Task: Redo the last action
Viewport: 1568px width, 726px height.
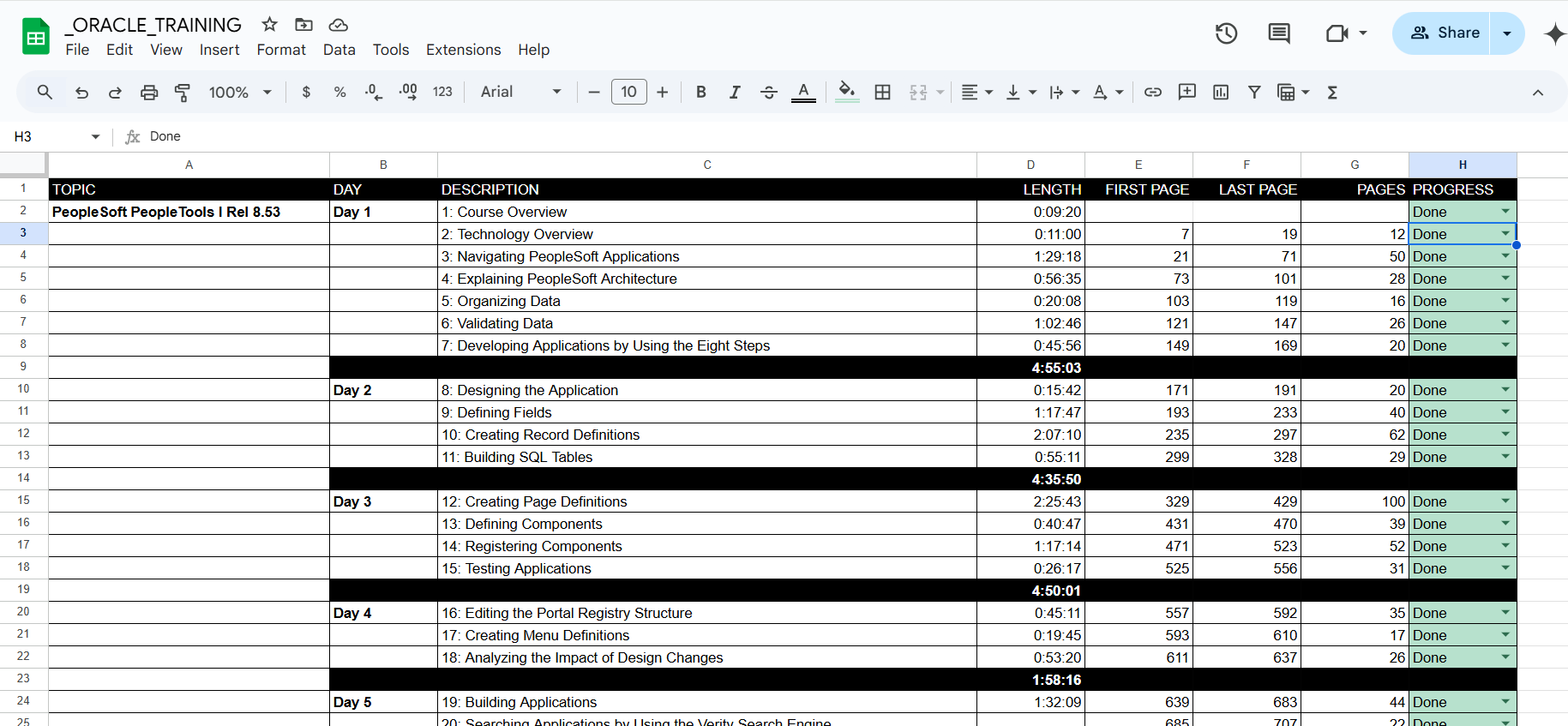Action: 115,92
